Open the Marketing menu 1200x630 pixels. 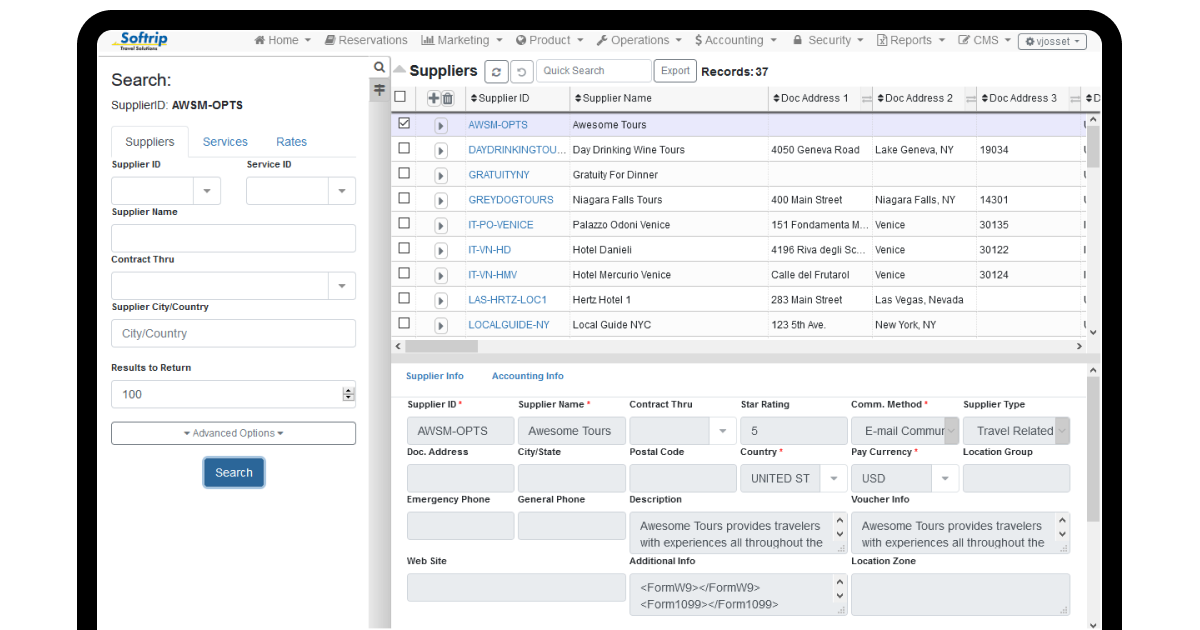462,40
